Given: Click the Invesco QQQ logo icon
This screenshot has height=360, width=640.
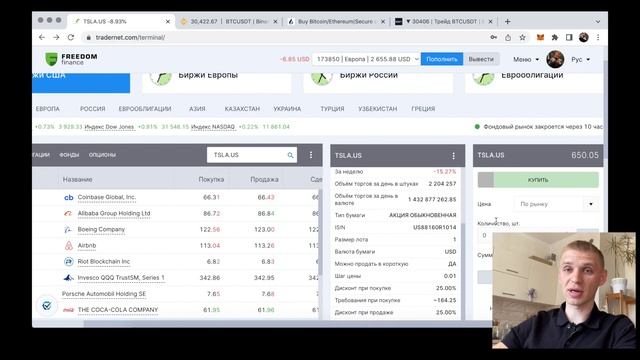Looking at the screenshot, I should tap(69, 278).
